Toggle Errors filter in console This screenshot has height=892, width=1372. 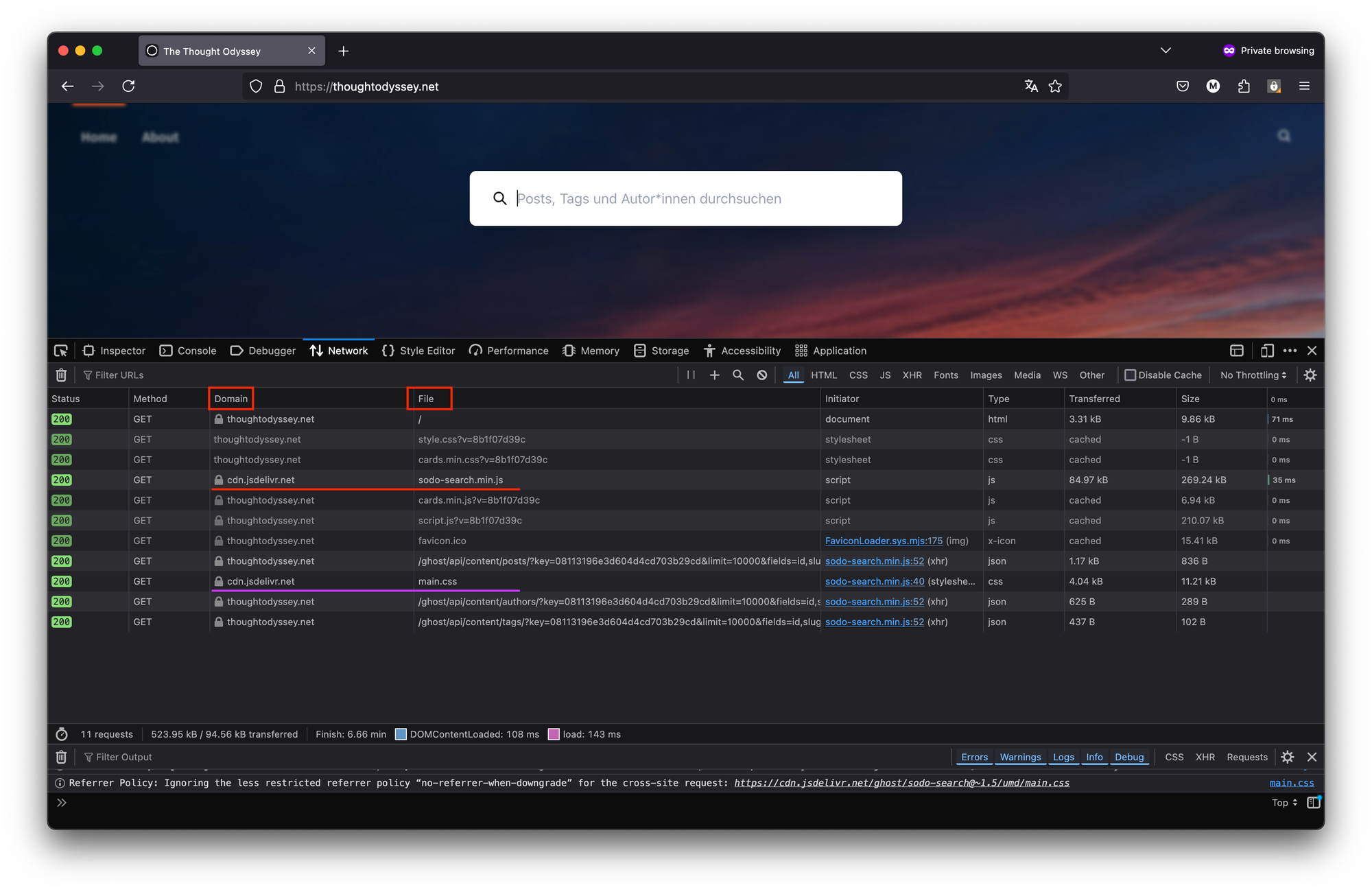coord(974,757)
